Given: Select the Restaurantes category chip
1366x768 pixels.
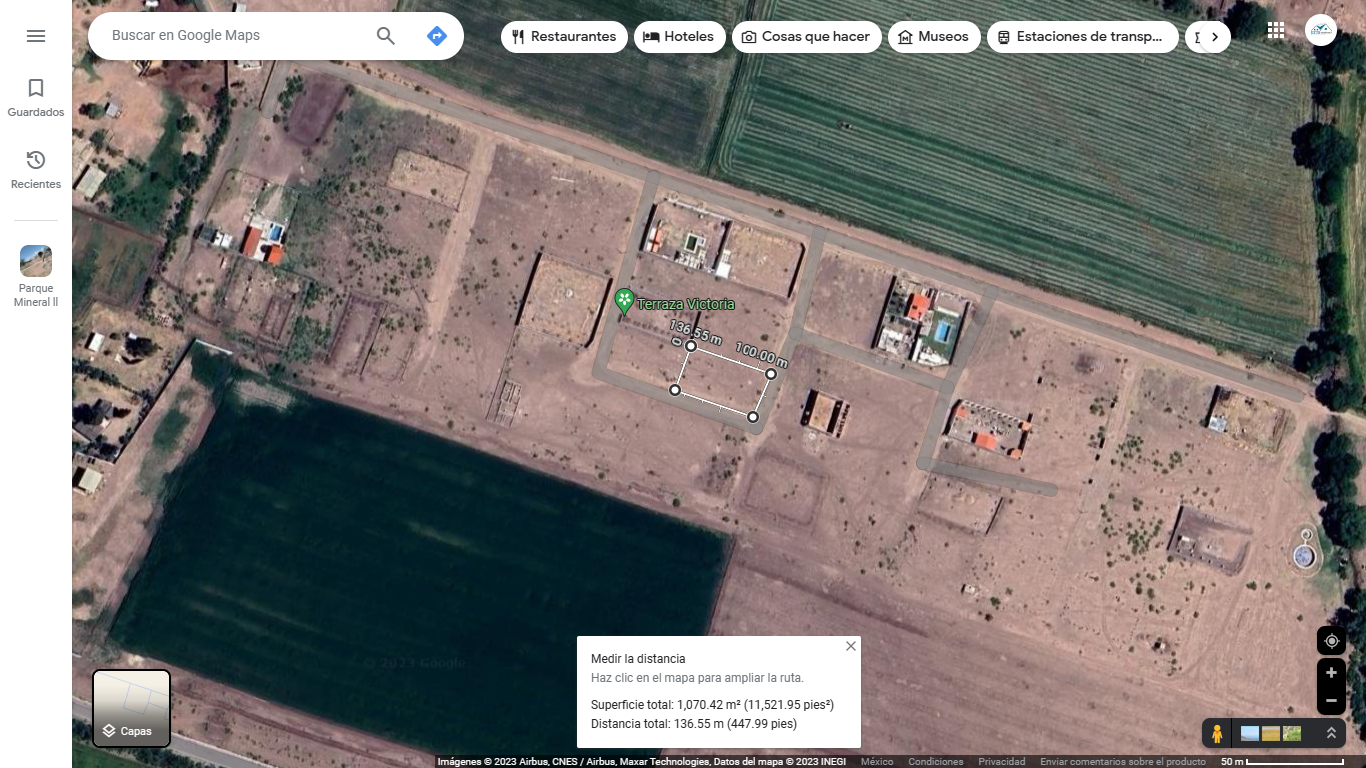Looking at the screenshot, I should point(564,37).
